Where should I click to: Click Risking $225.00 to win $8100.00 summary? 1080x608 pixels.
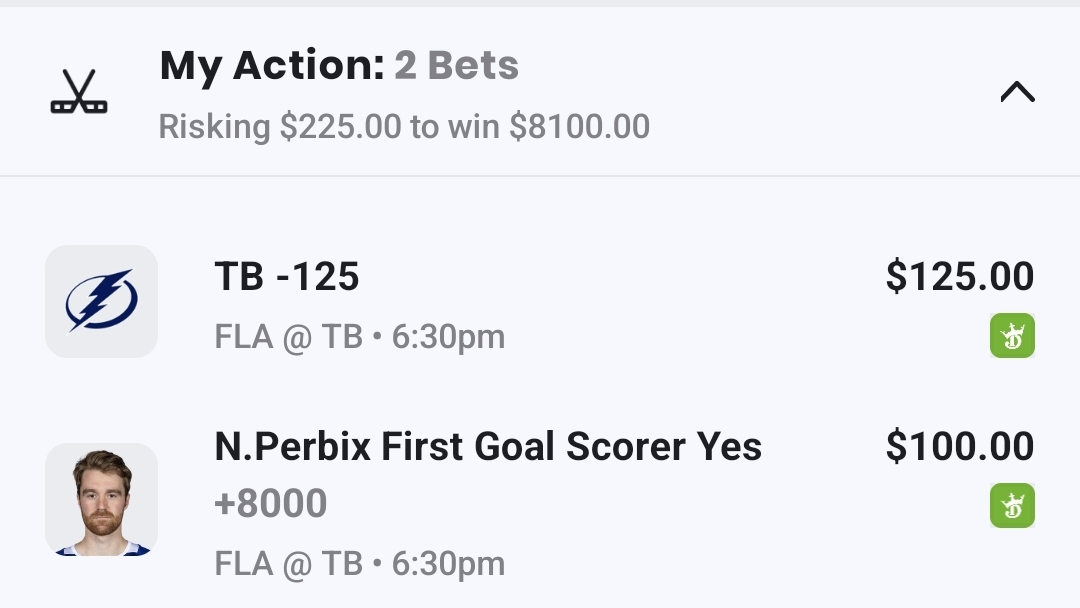(x=404, y=127)
